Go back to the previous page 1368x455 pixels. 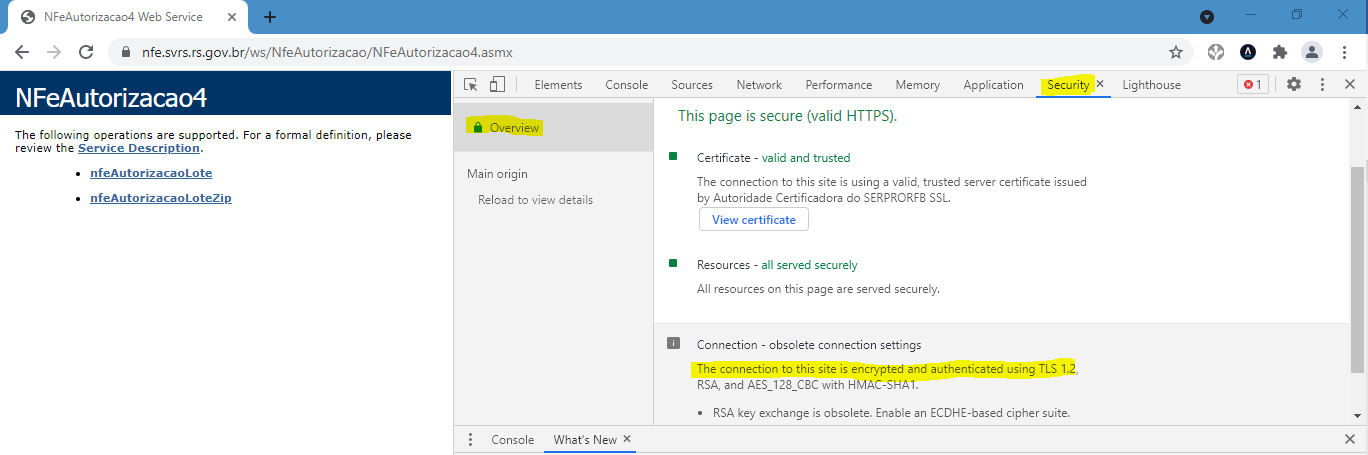point(22,52)
